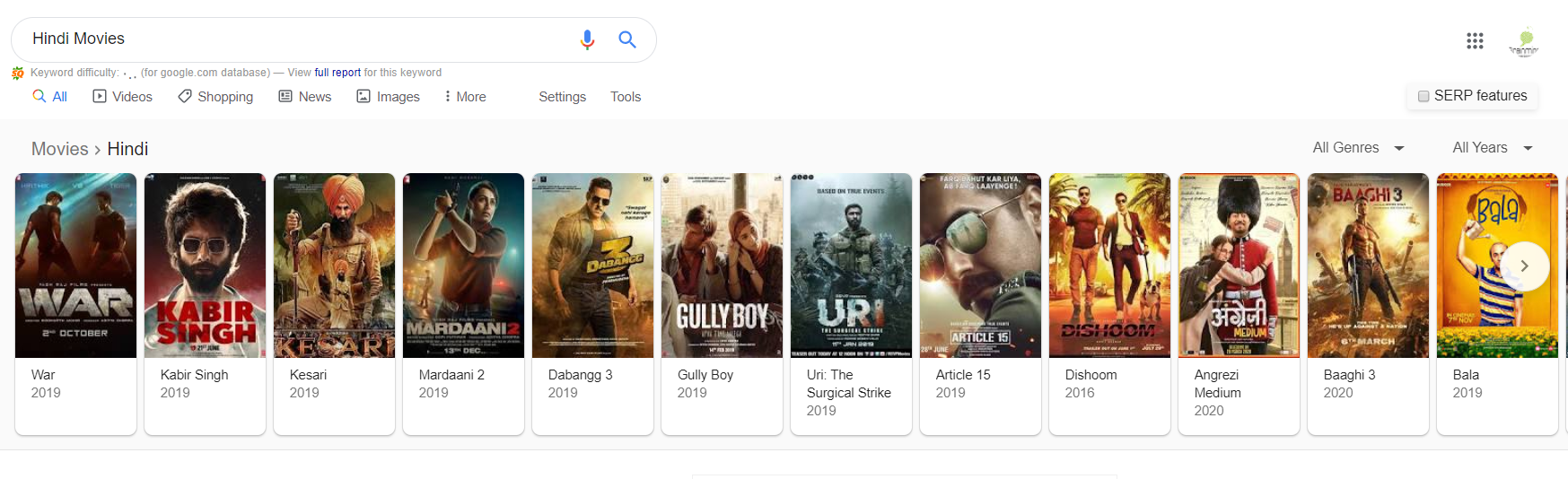Screen dimensions: 1568x479
Task: Open the account profile avatar
Action: (x=1524, y=41)
